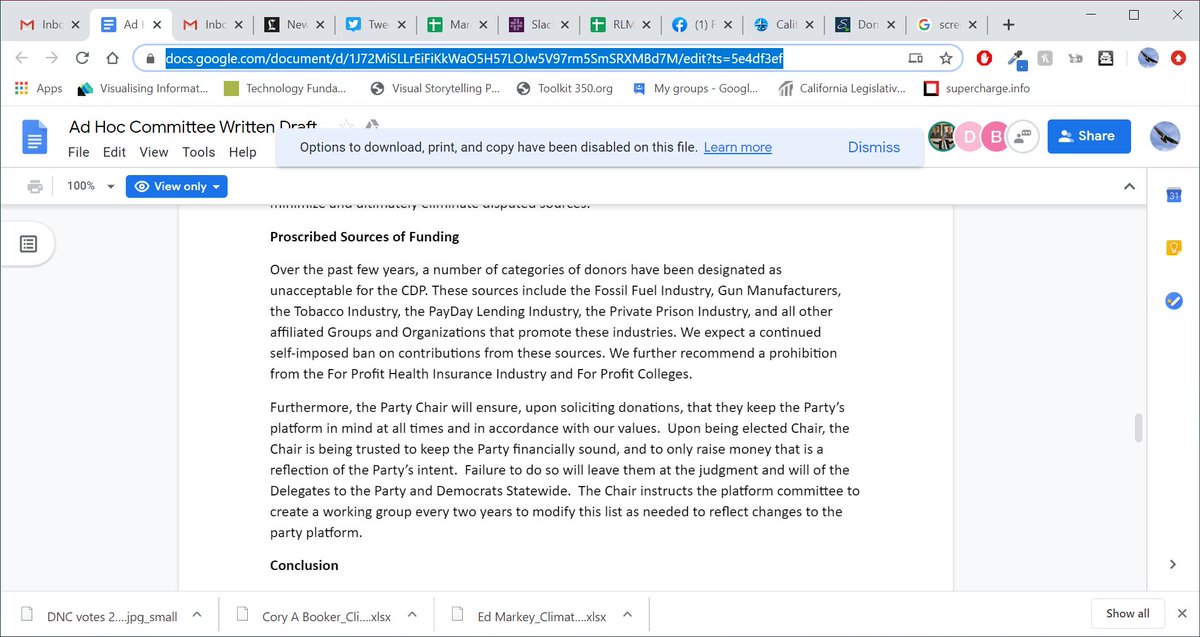Screen dimensions: 1200x637
Task: Open Google Keep side panel
Action: tap(1174, 248)
